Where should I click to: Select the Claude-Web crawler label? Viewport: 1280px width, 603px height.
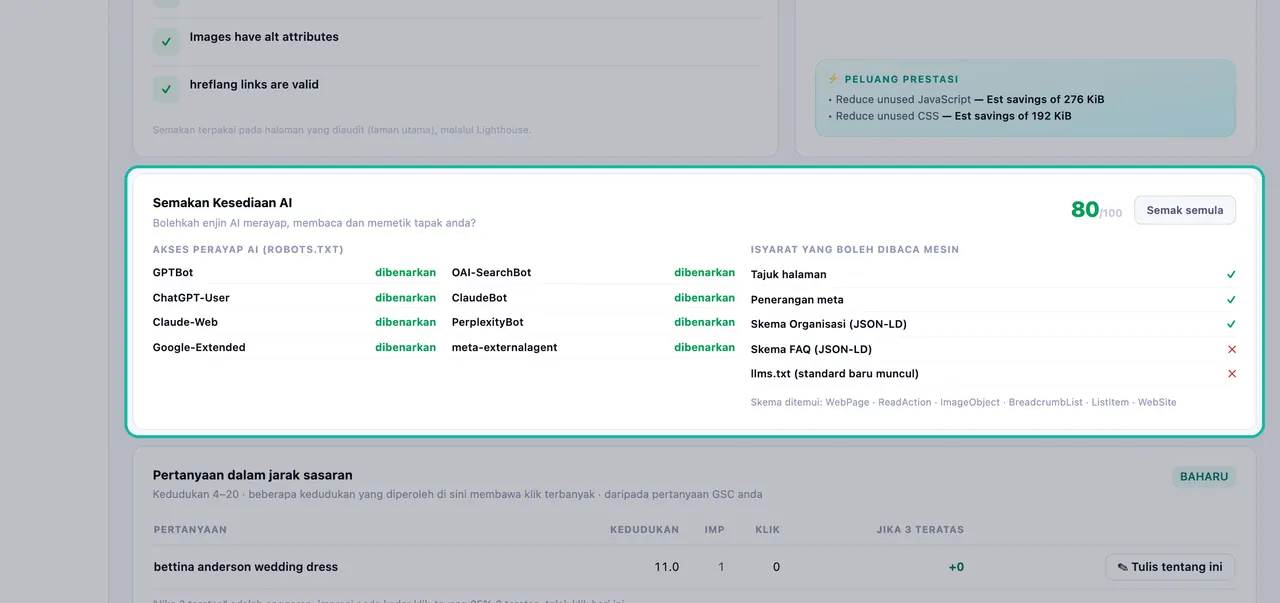(185, 322)
